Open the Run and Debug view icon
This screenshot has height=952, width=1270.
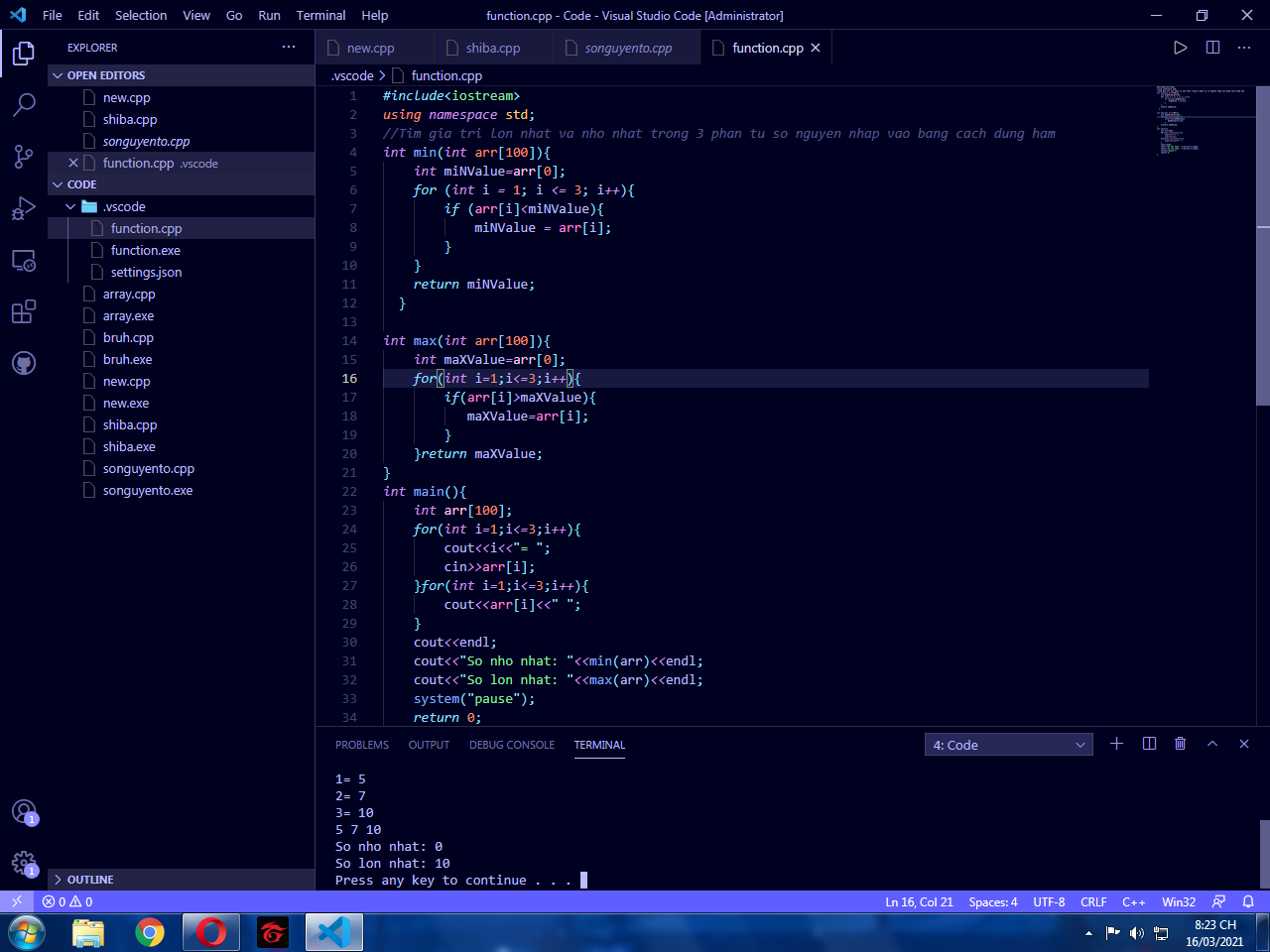[24, 208]
